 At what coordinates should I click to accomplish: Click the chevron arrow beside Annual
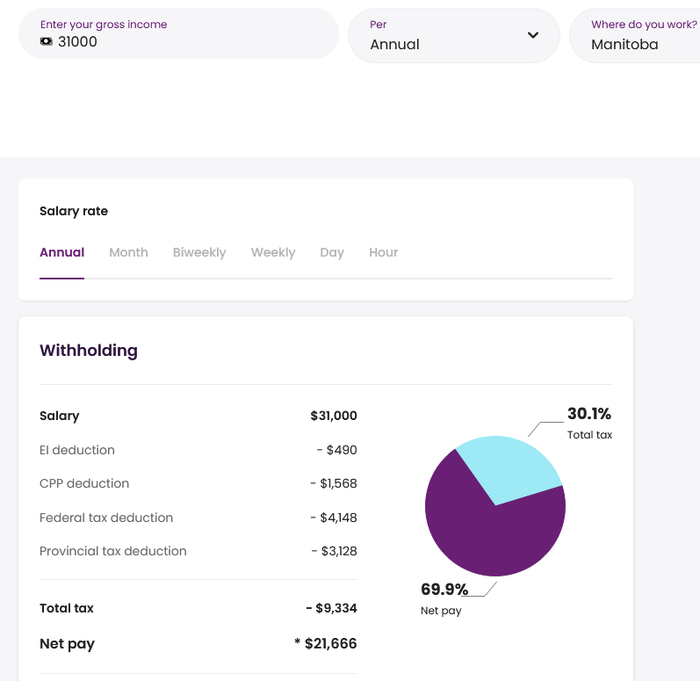[533, 35]
